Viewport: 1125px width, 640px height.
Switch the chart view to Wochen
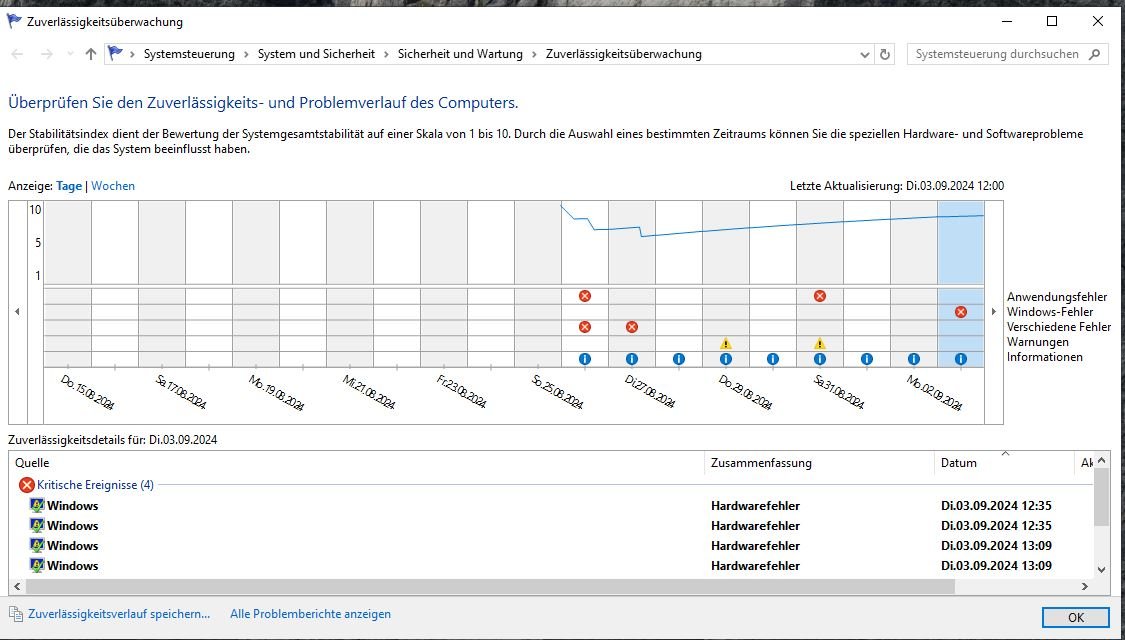(113, 186)
